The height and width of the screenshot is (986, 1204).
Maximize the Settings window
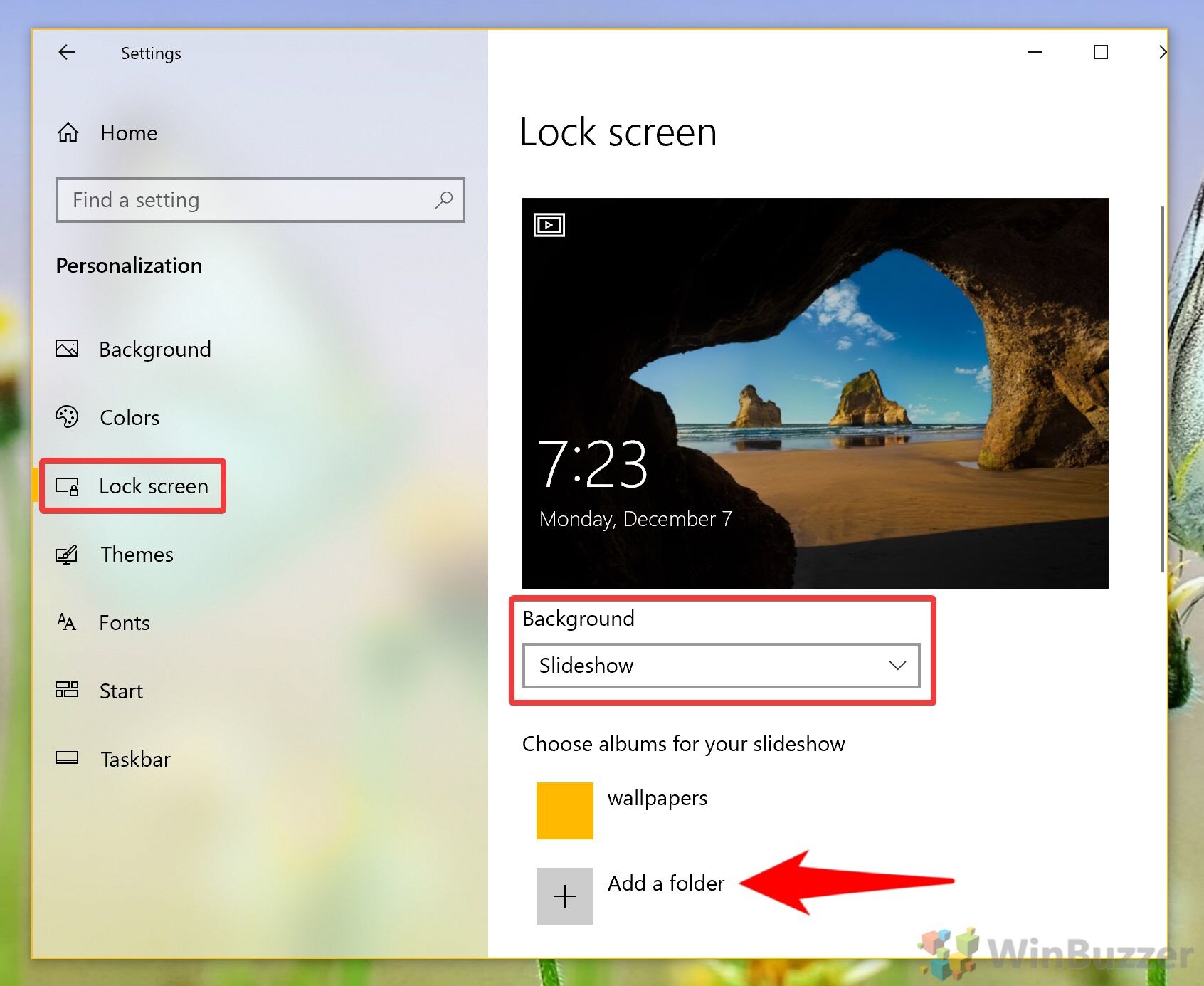click(x=1100, y=52)
